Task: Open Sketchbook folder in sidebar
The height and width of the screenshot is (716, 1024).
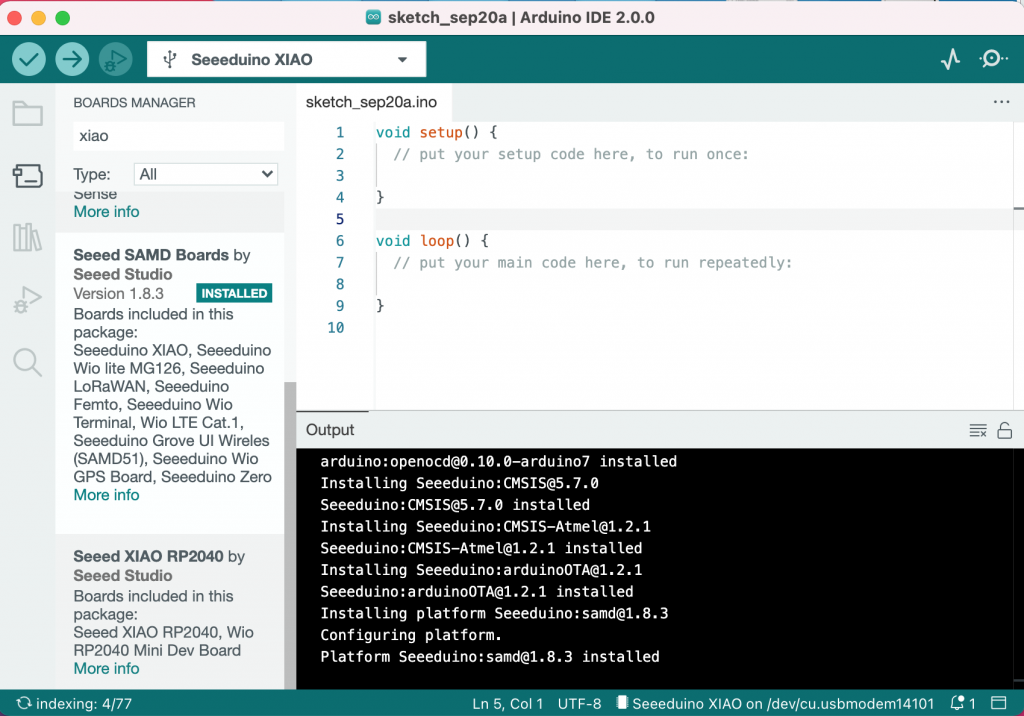Action: (x=27, y=114)
